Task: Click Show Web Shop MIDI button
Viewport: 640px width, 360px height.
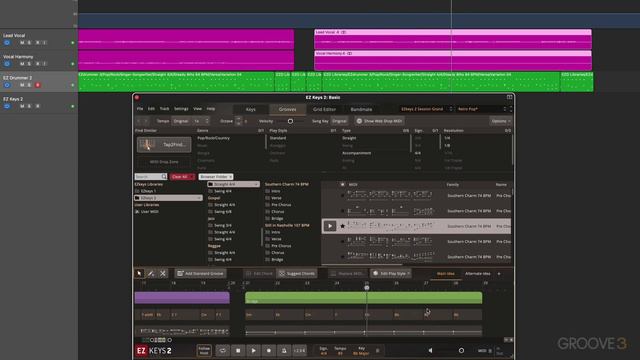Action: (379, 121)
